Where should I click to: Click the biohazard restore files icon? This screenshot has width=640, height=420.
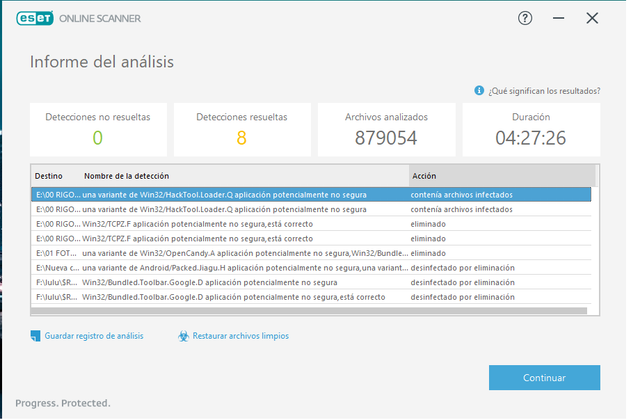pyautogui.click(x=183, y=336)
